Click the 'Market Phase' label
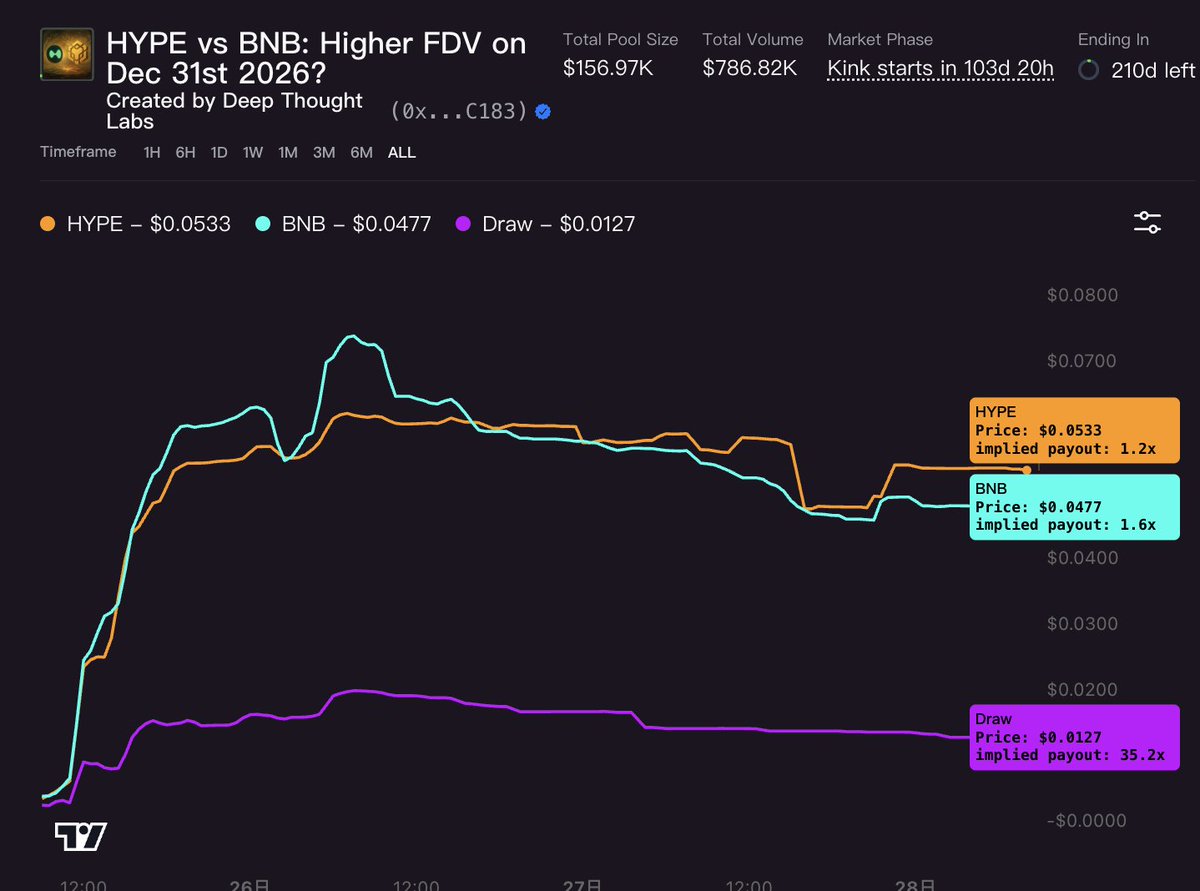 [x=880, y=40]
